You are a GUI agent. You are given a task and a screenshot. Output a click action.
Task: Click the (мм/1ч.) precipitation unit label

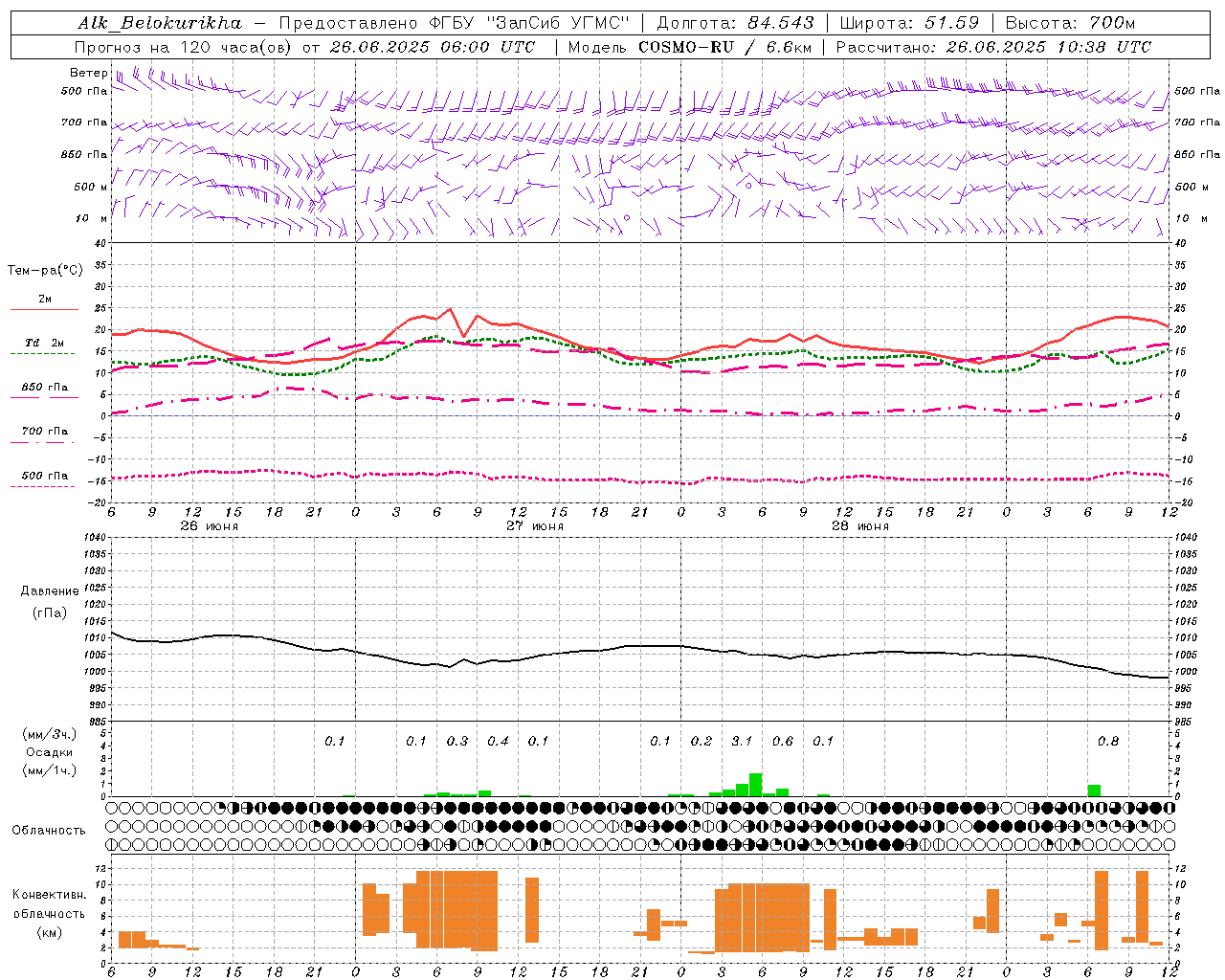tap(50, 770)
